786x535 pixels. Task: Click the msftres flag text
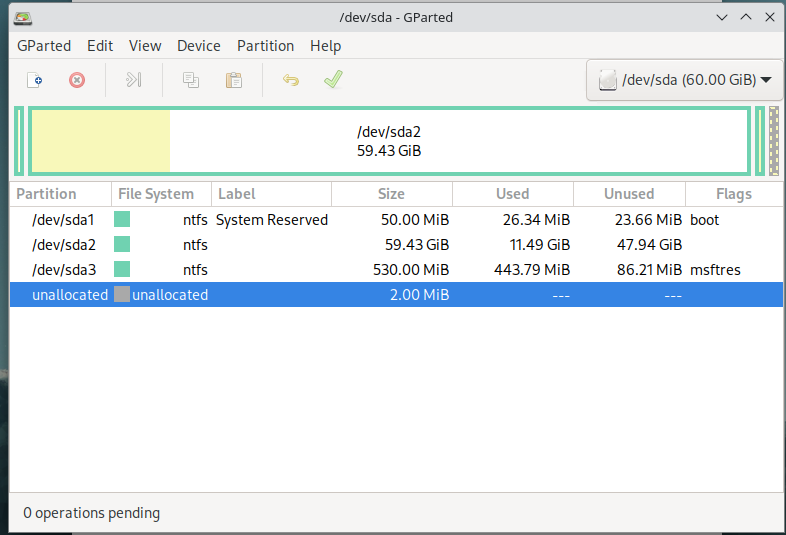point(715,270)
